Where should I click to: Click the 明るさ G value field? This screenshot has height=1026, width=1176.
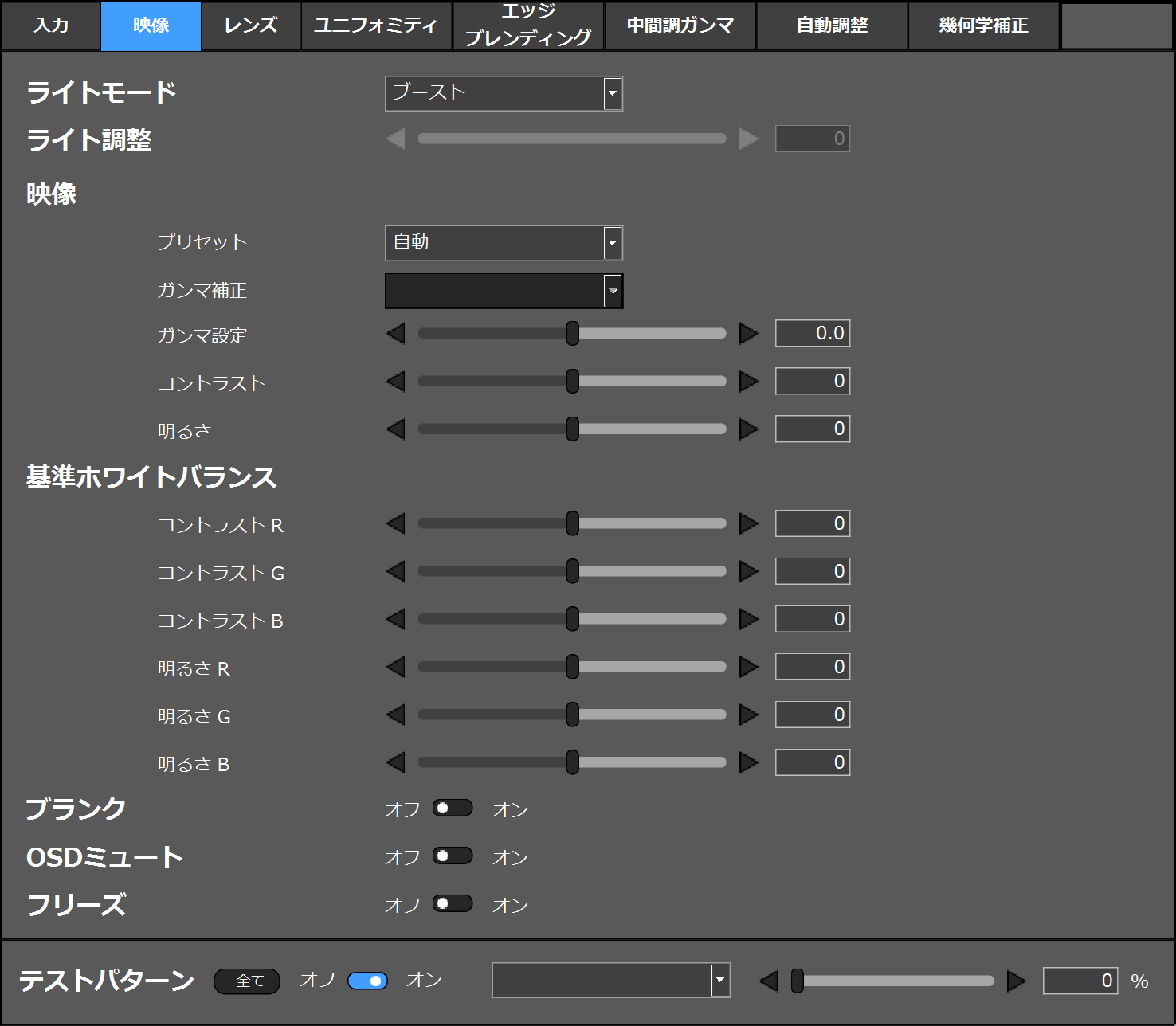point(812,715)
